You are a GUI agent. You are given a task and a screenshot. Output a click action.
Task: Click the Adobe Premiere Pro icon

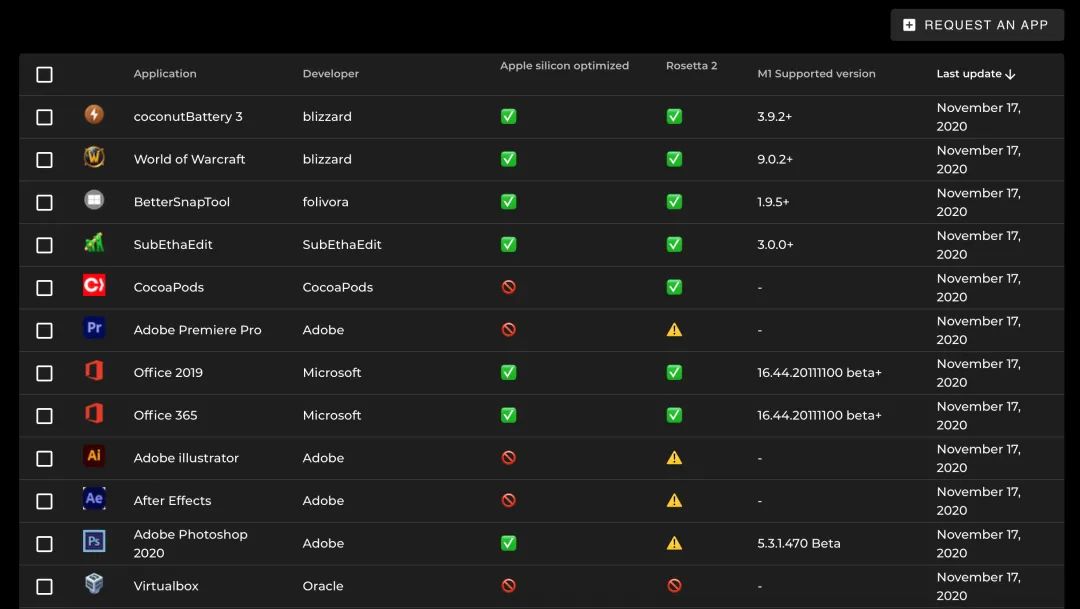coord(94,328)
